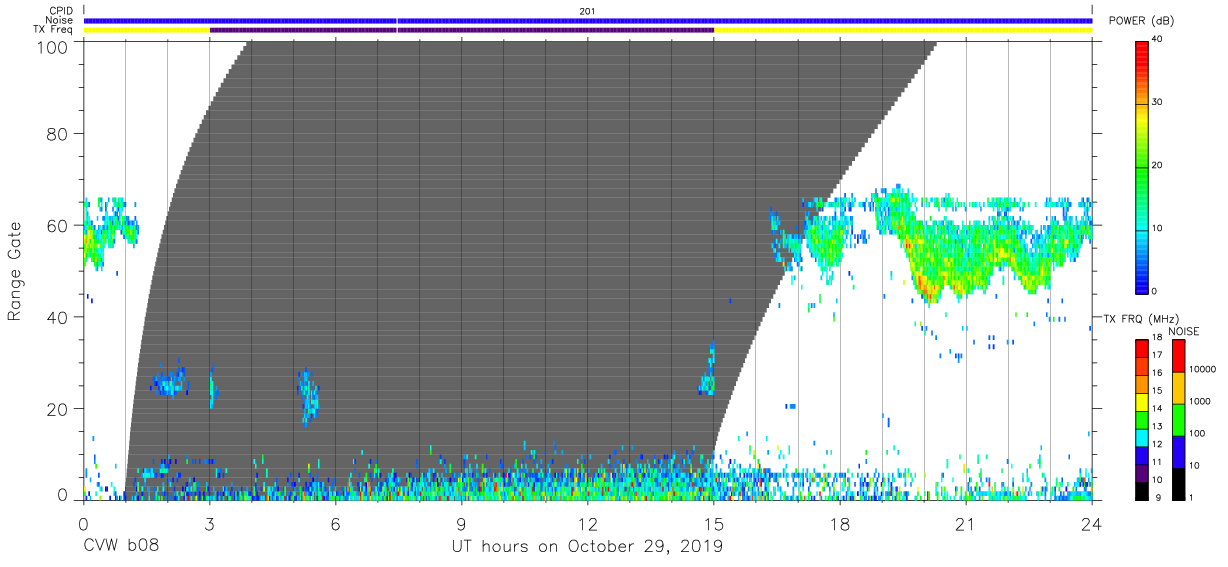Click the NOISE color scale bar

[x=1178, y=419]
